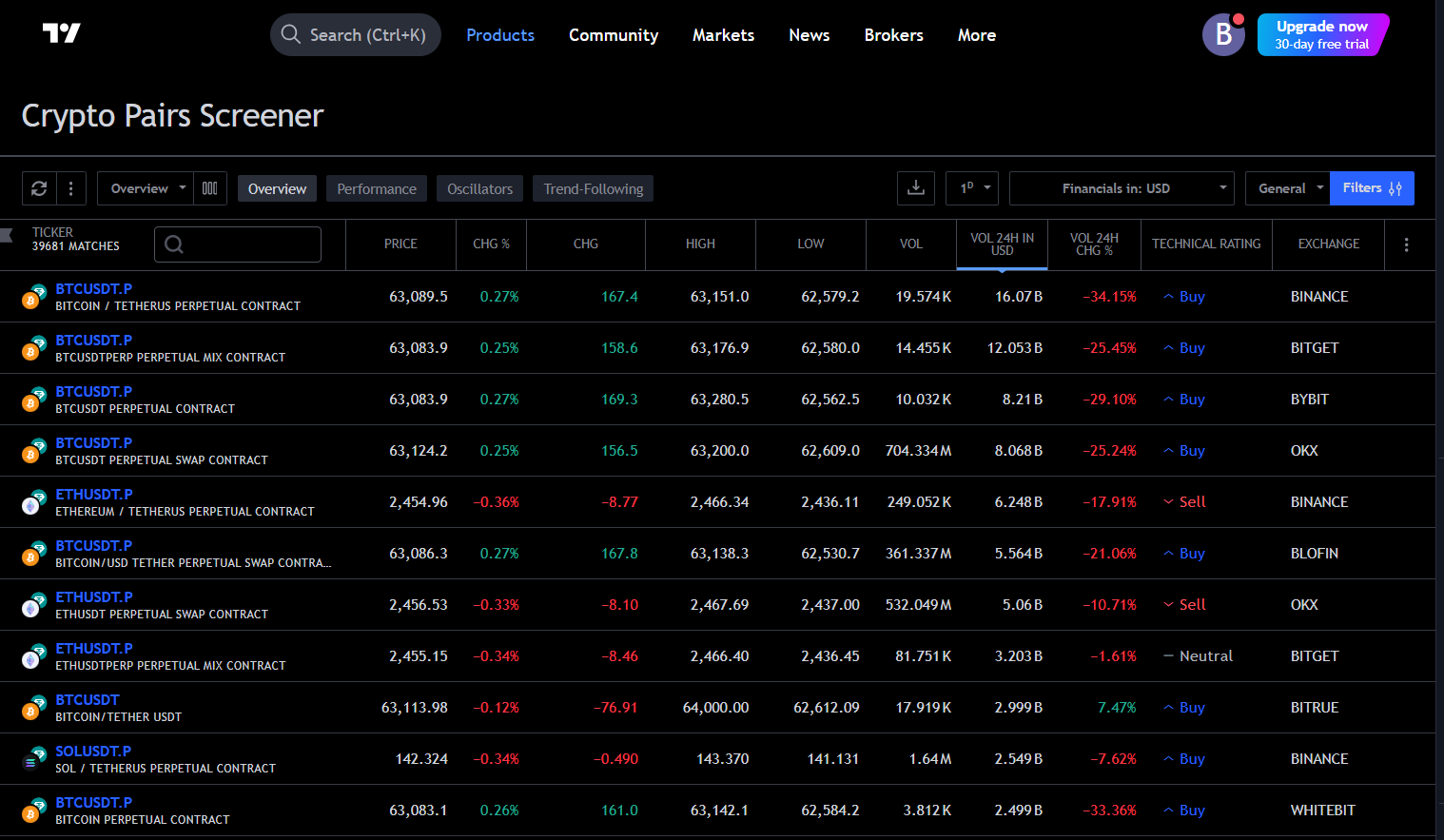Click the user profile avatar B
The height and width of the screenshot is (840, 1444).
[x=1223, y=34]
